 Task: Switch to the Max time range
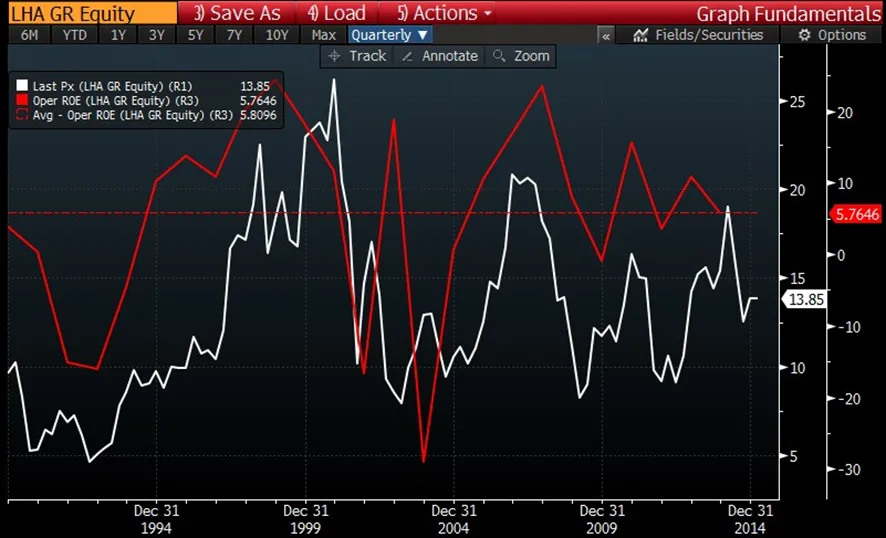click(x=323, y=35)
